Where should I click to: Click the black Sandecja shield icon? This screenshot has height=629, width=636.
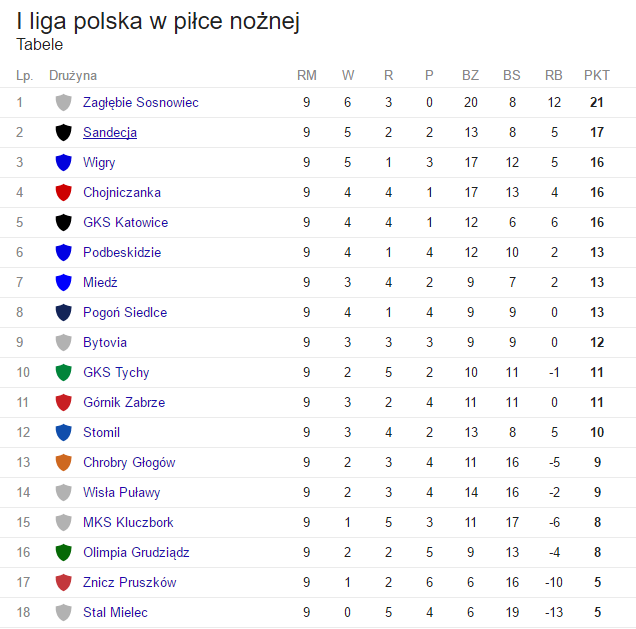[x=64, y=132]
